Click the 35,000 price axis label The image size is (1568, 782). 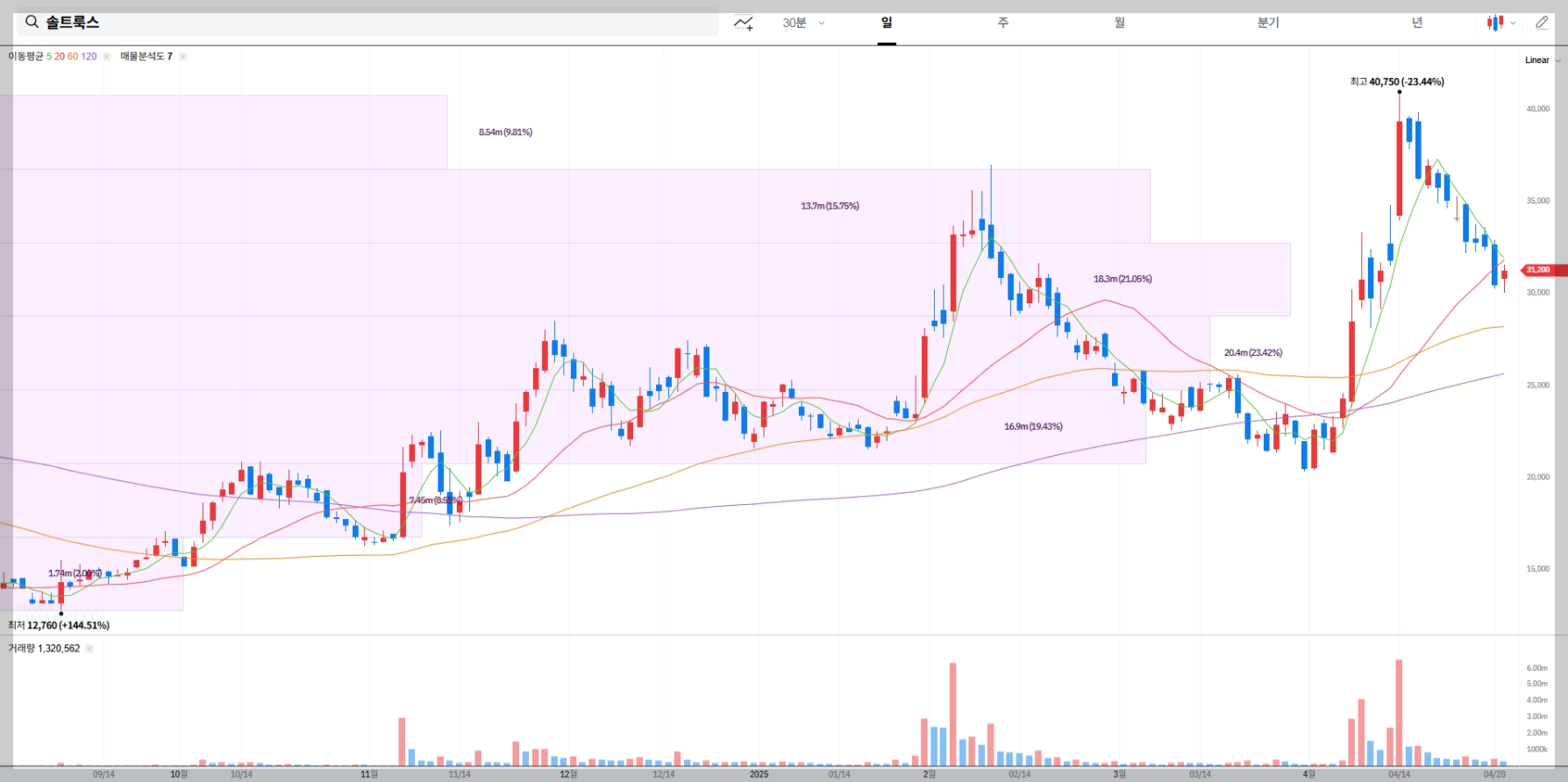coord(1538,201)
